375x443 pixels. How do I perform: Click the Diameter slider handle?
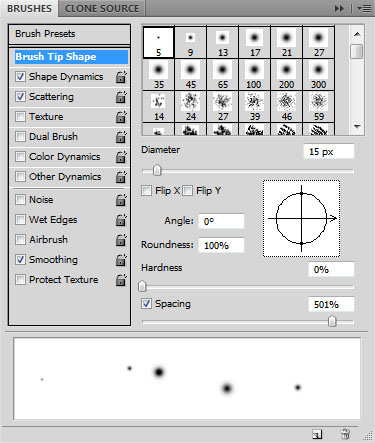coord(157,171)
